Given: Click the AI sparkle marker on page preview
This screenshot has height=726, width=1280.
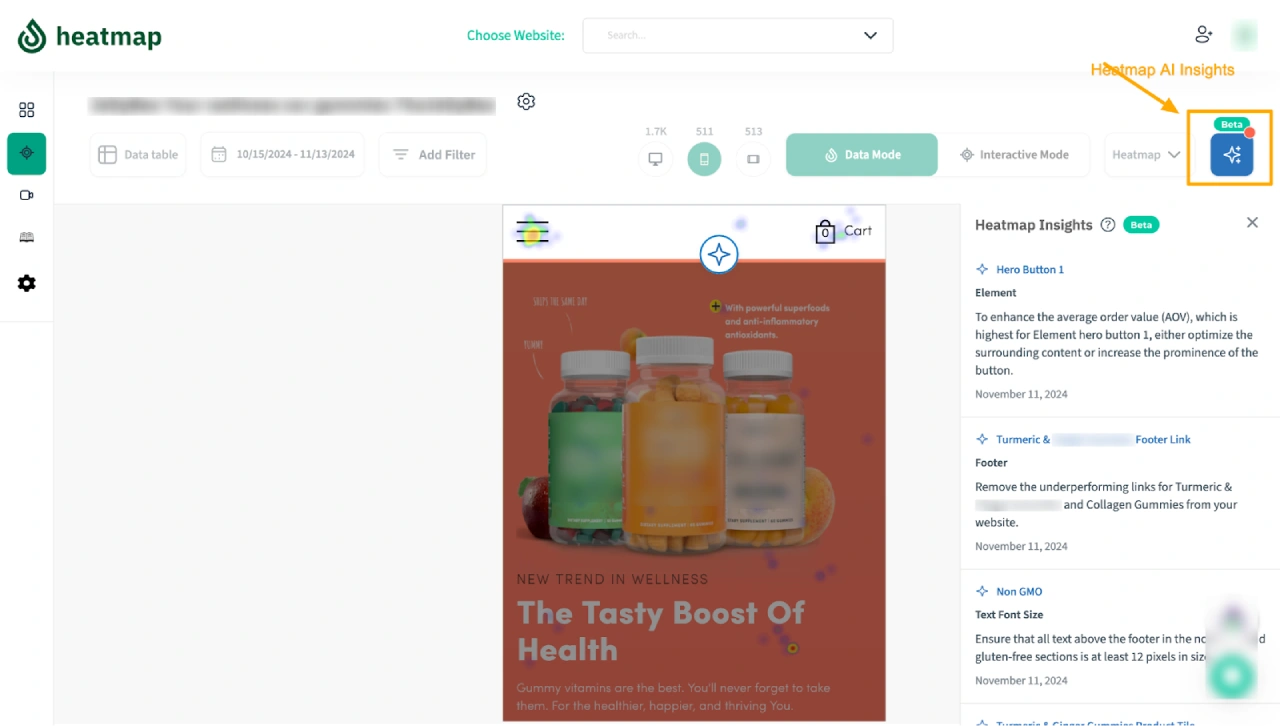Looking at the screenshot, I should 718,254.
